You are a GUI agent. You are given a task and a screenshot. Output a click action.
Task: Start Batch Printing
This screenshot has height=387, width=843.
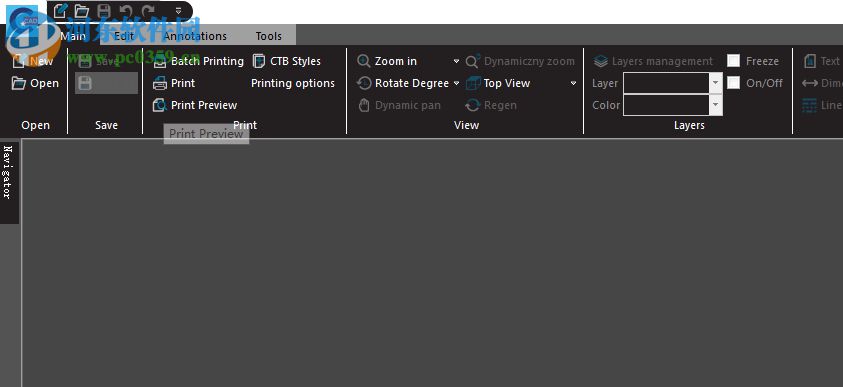[x=198, y=61]
